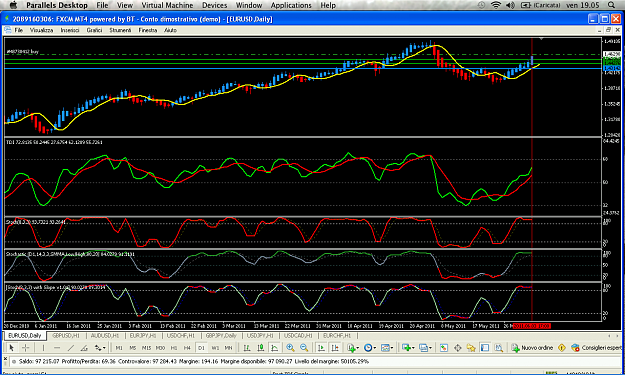
Task: Click the Nuovo ordine button
Action: (x=533, y=348)
